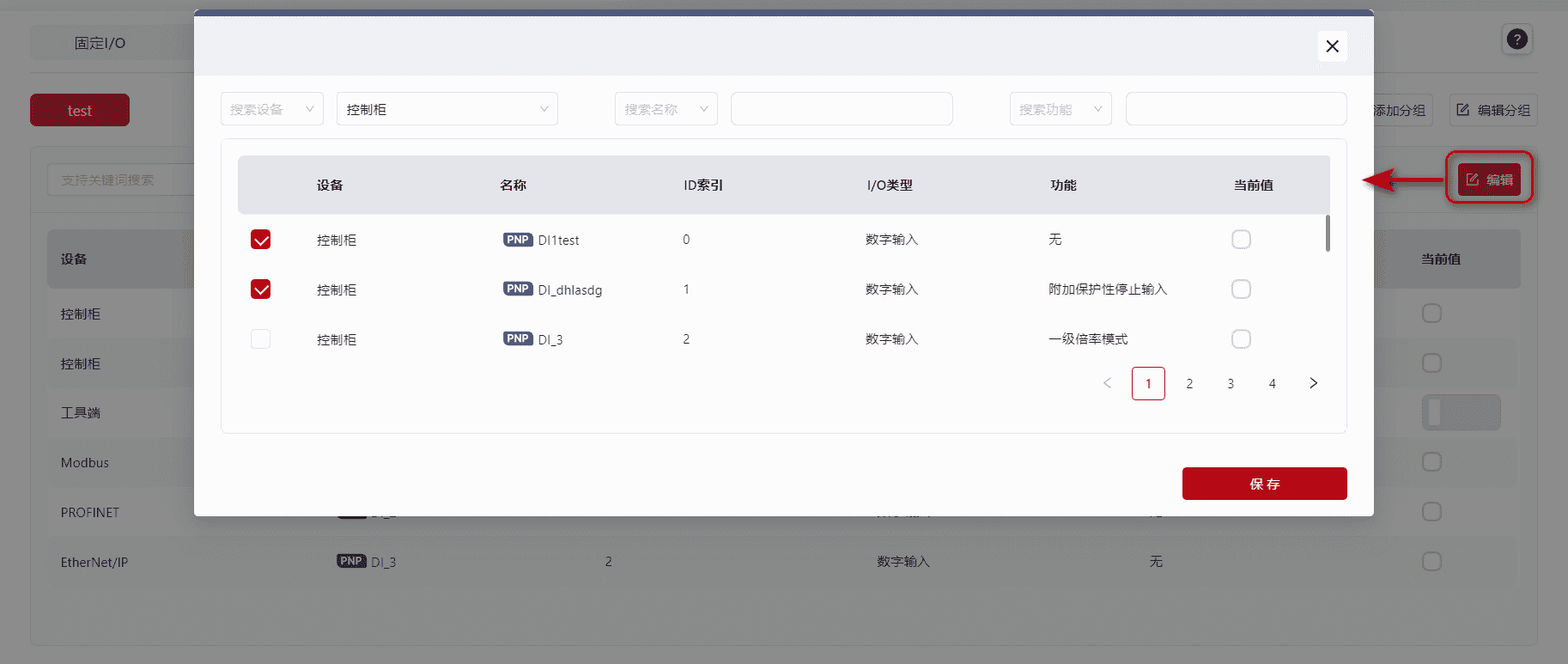
Task: Go to previous page with left arrow
Action: (x=1107, y=383)
